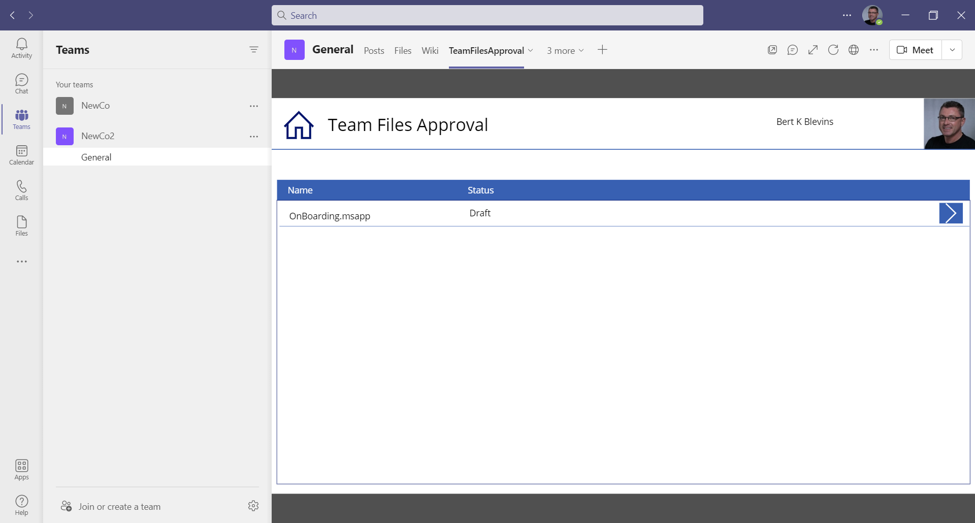Click the reload tab icon
975x523 pixels.
pos(833,50)
